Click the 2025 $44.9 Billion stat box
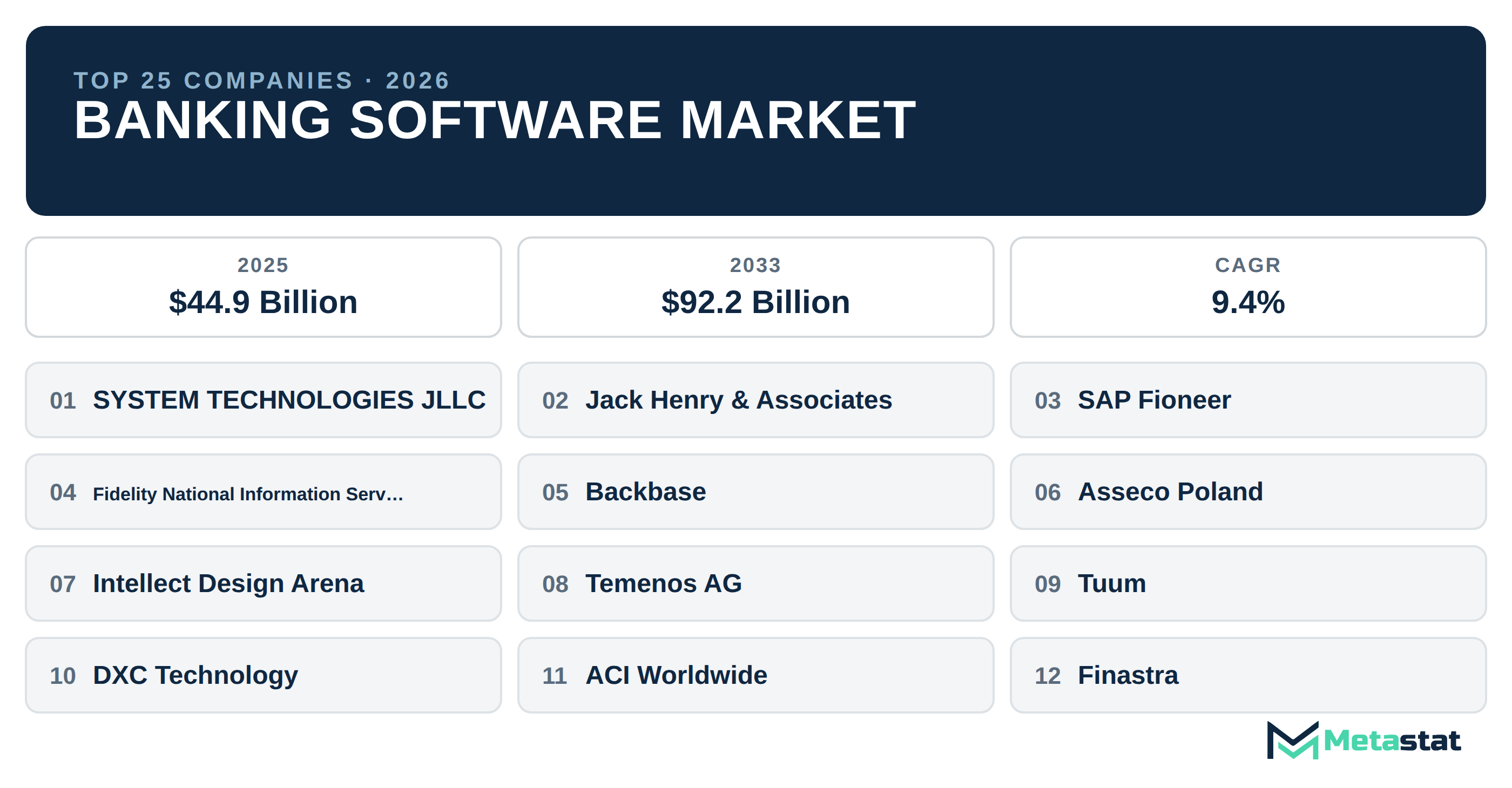This screenshot has width=1512, height=788. click(x=264, y=287)
